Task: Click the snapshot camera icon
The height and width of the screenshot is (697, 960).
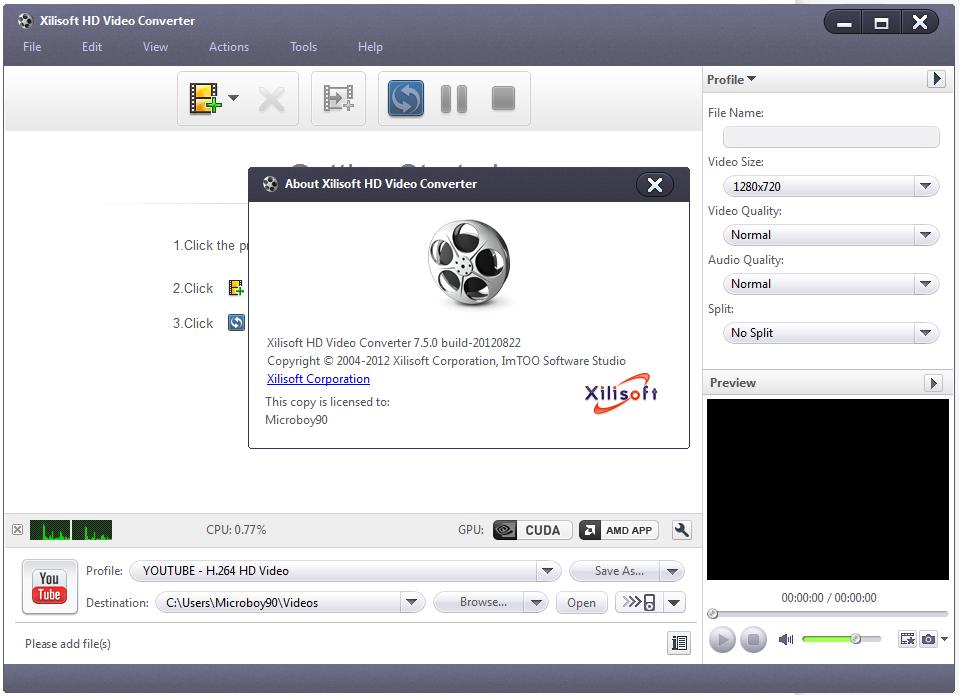Action: pos(928,639)
